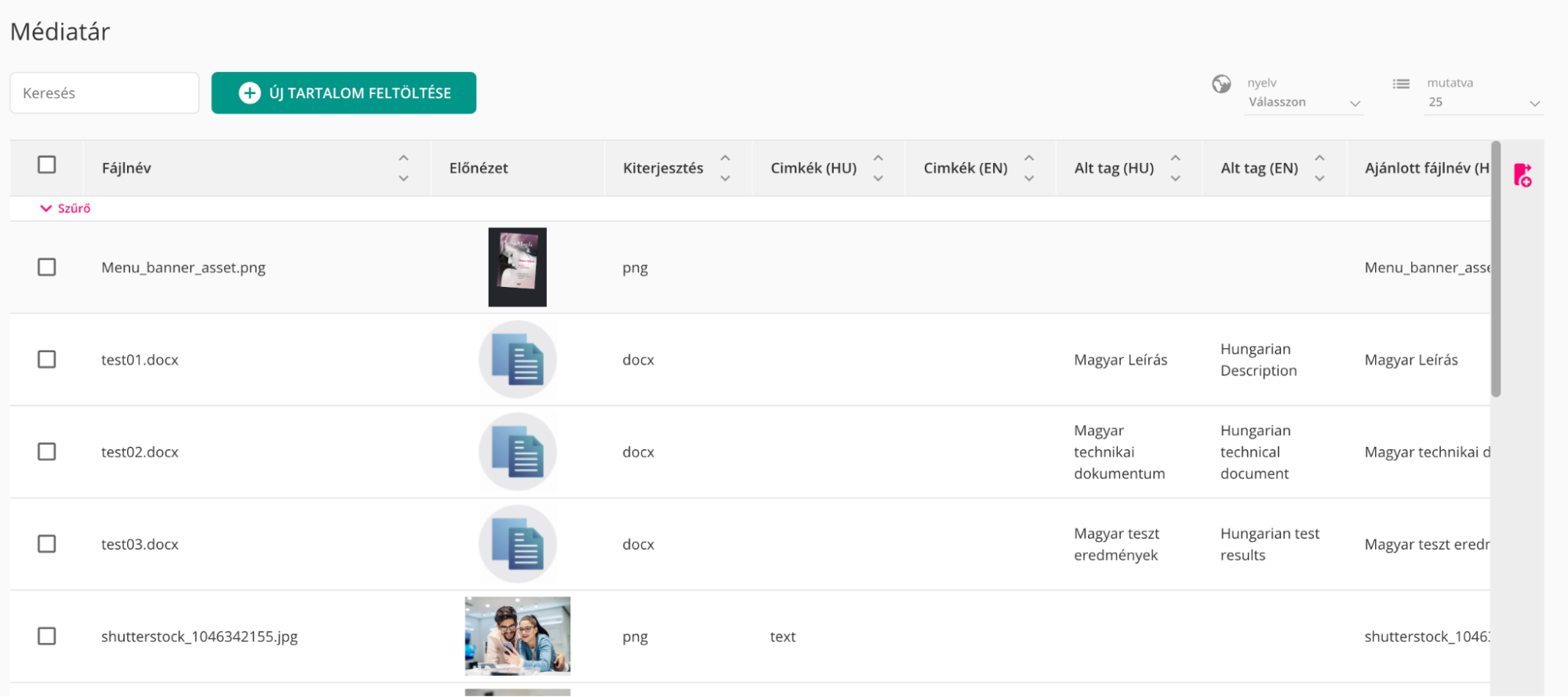Click the document icon for test02.docx
The width and height of the screenshot is (1568, 697).
(x=518, y=452)
